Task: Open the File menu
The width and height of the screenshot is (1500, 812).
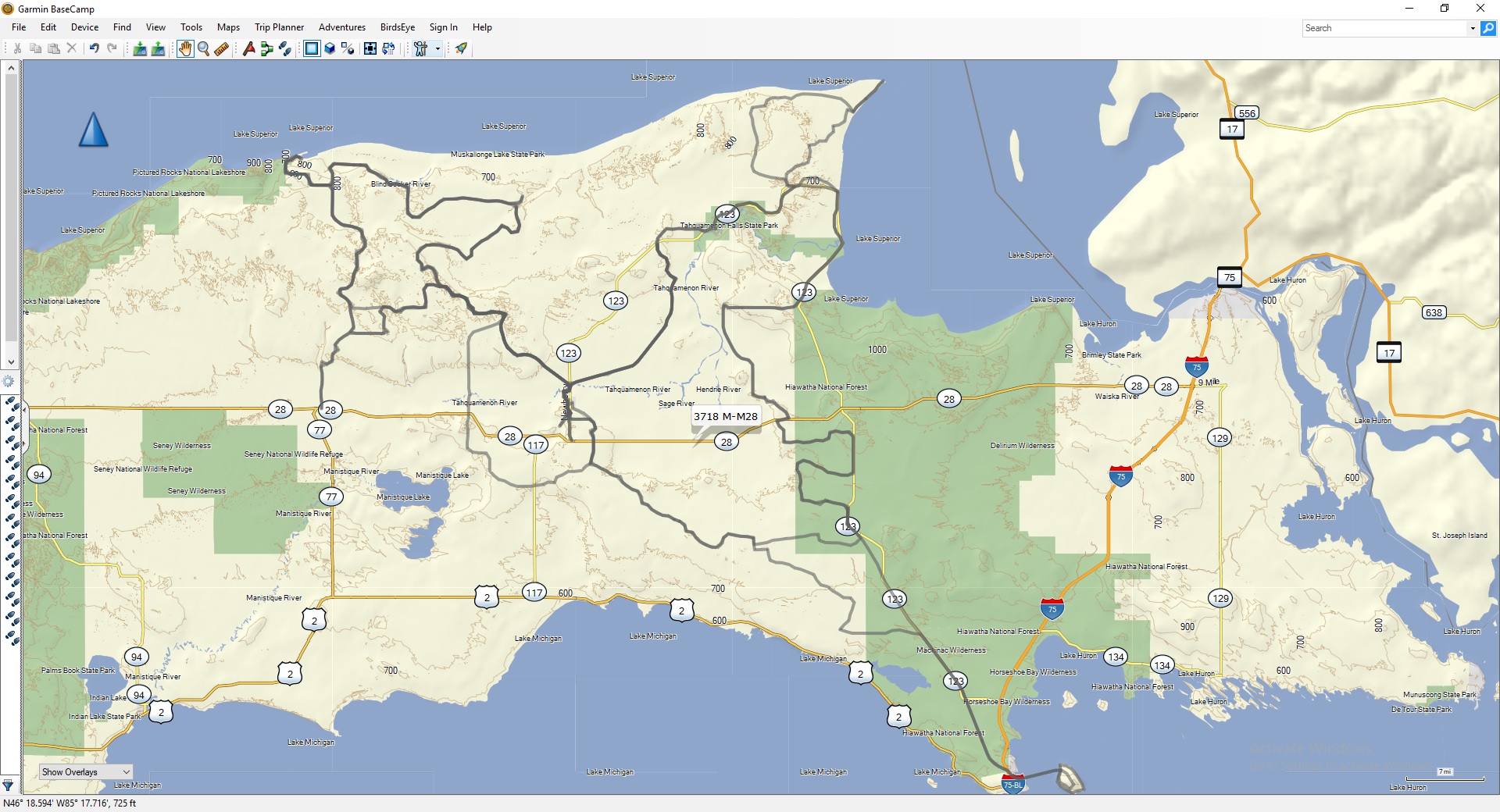Action: (x=19, y=27)
